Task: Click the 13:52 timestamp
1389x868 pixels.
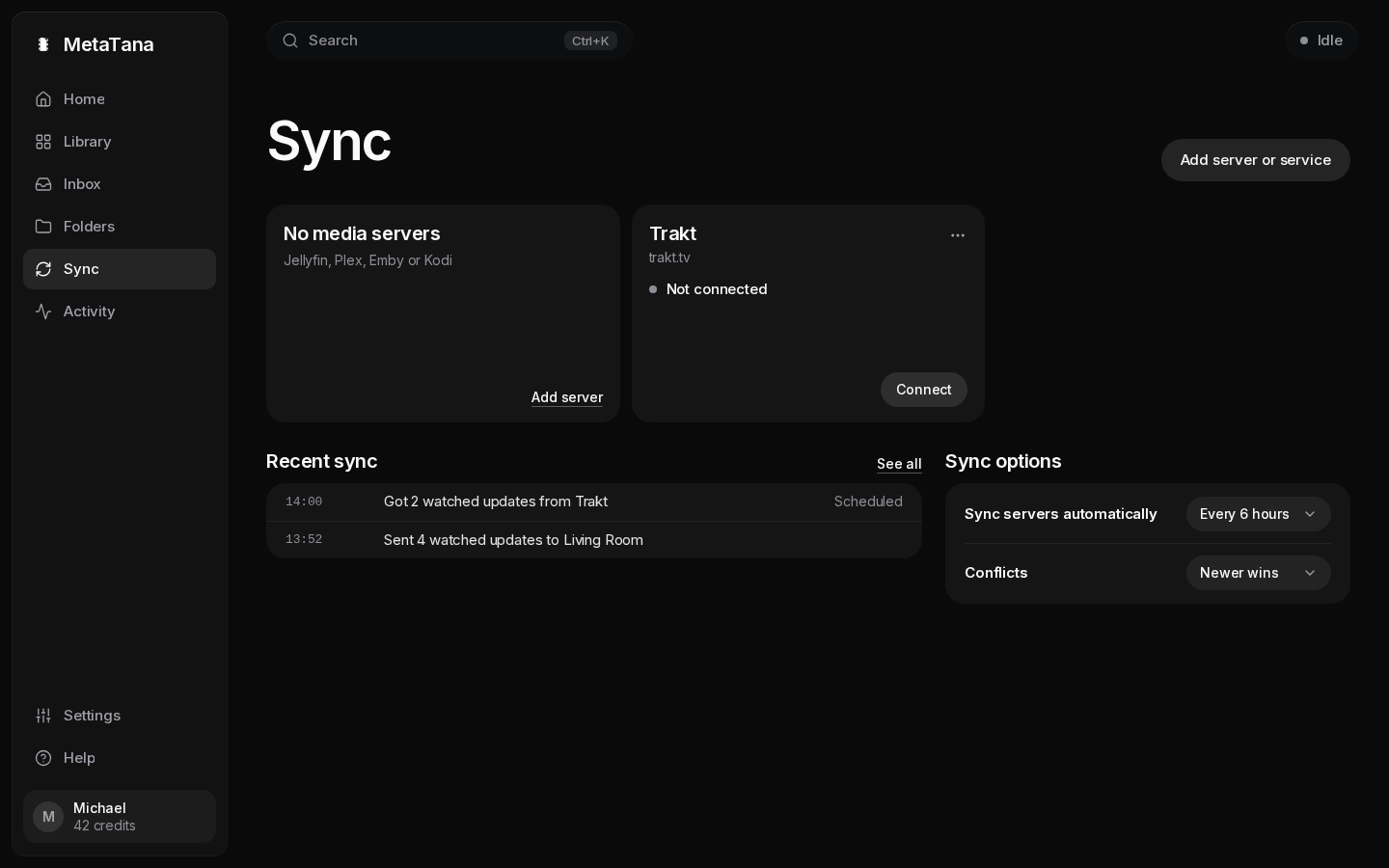Action: 304,539
